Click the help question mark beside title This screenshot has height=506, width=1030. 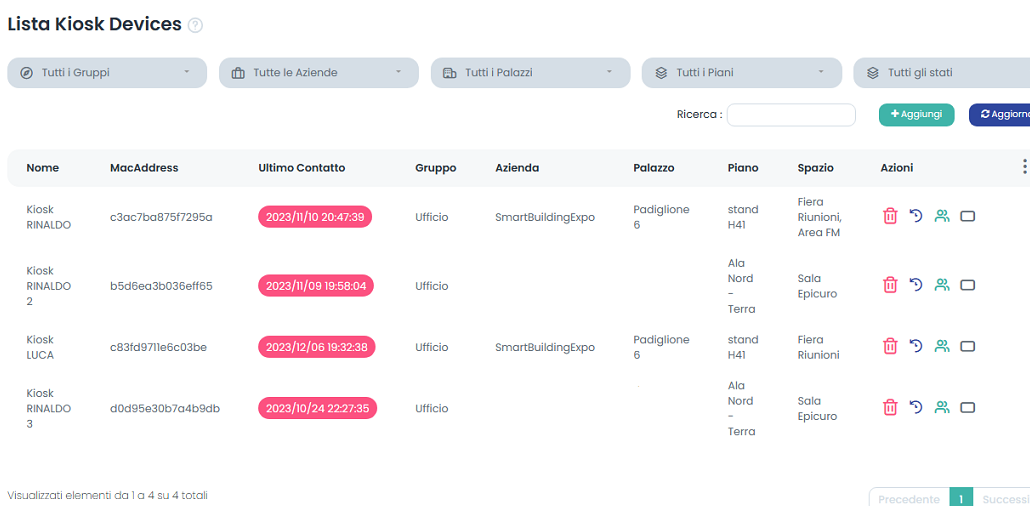(195, 26)
